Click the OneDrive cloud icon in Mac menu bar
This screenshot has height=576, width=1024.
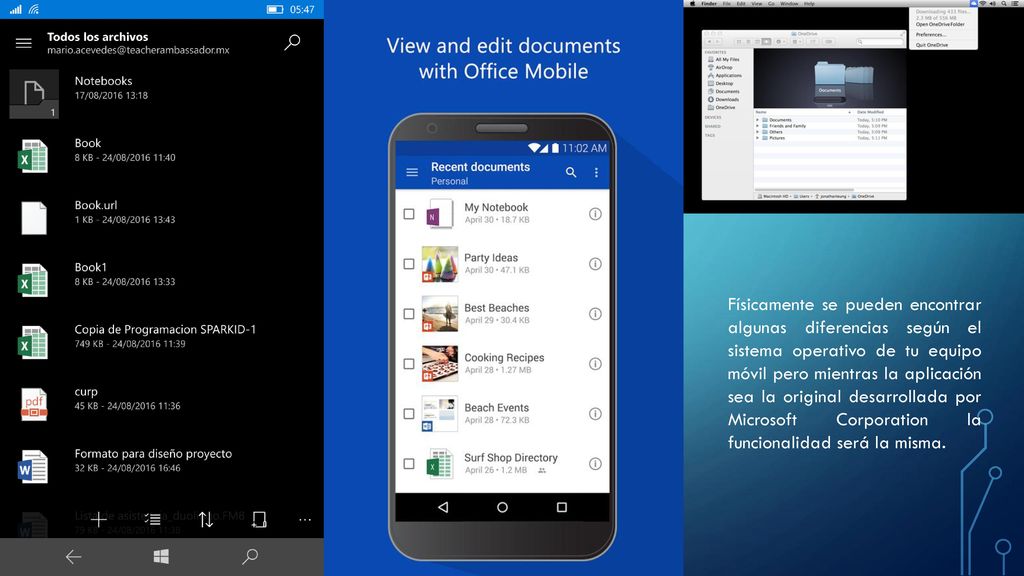[x=973, y=3]
